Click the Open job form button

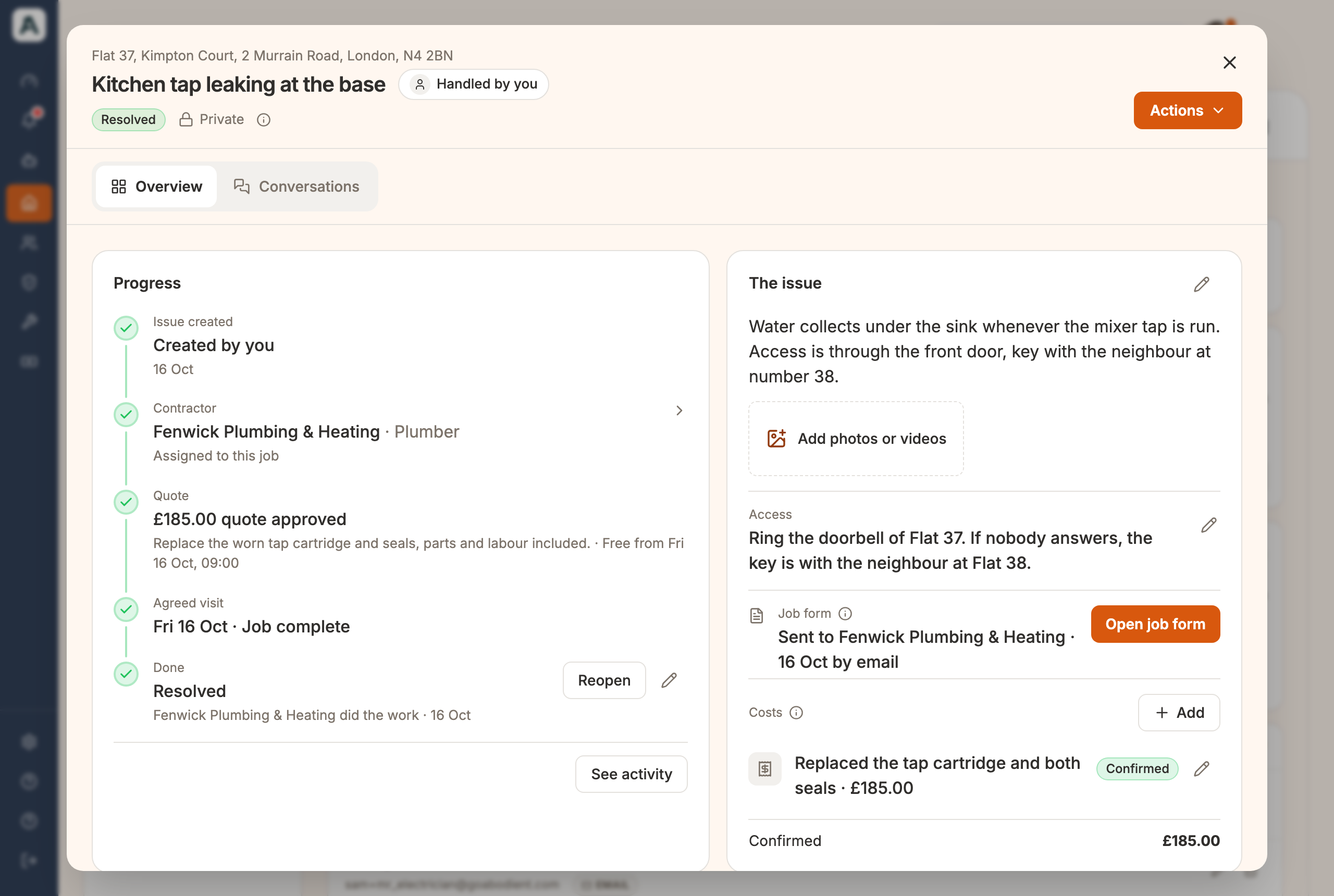pyautogui.click(x=1155, y=624)
